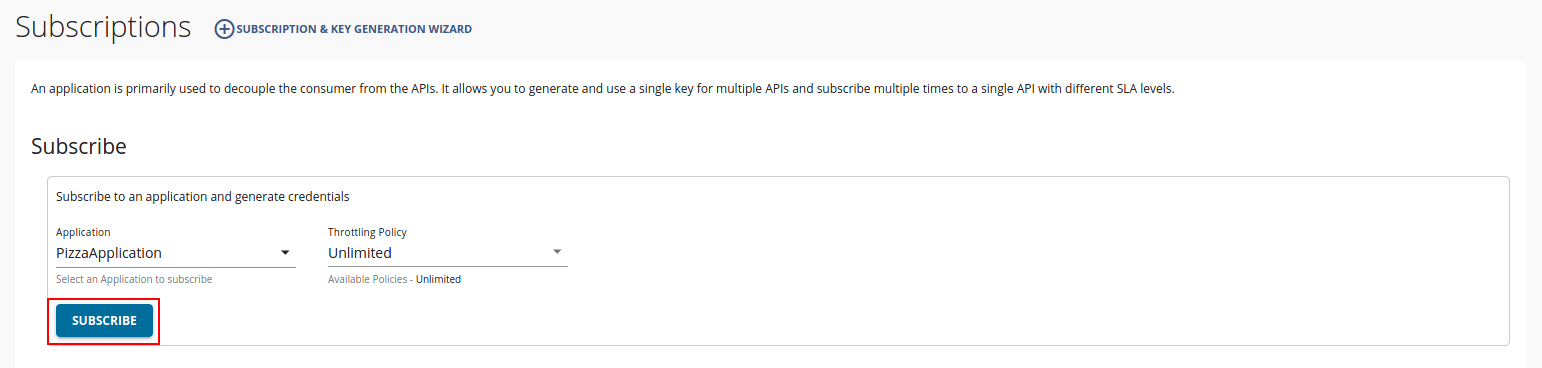Screen dimensions: 1542x368
Task: Click the word WIZARD in the header link
Action: pos(449,30)
